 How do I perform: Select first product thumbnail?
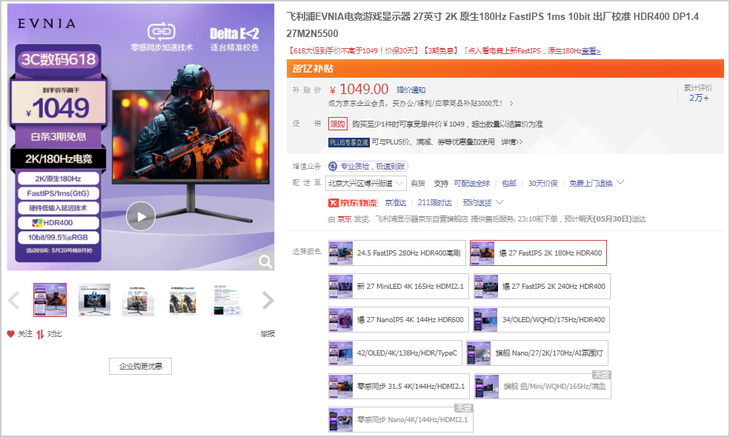[50, 300]
